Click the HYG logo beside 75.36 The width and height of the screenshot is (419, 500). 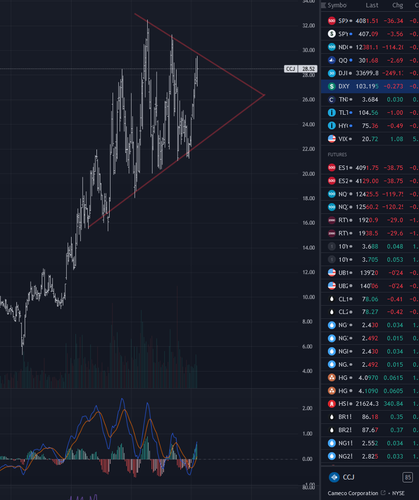[x=332, y=126]
